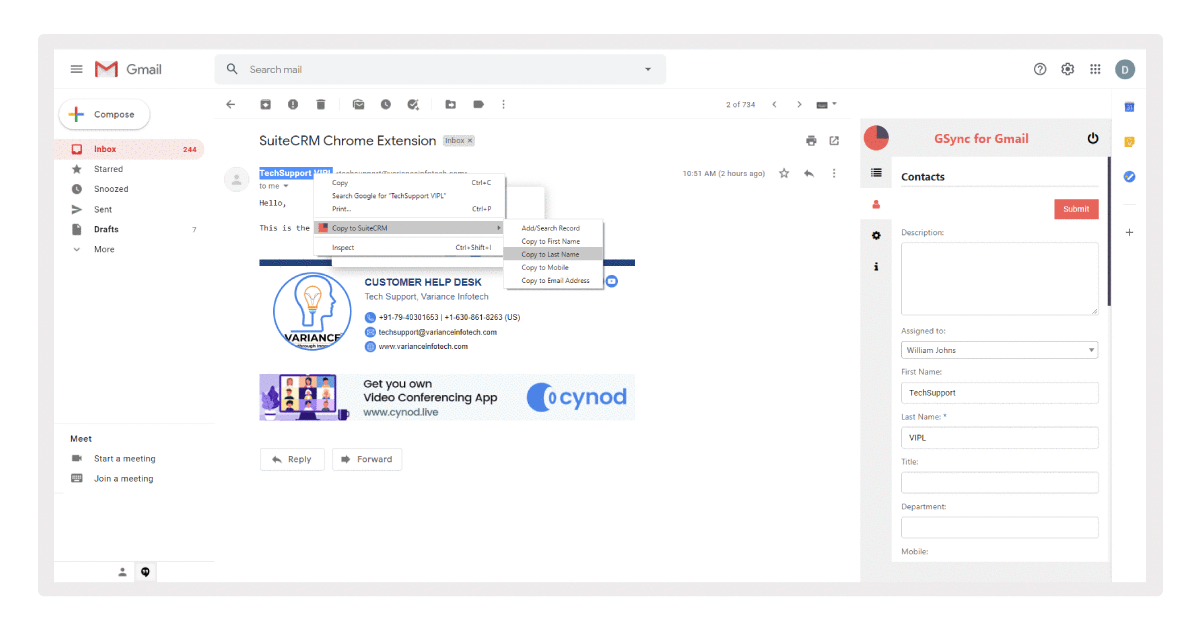Open Google Keep side panel
This screenshot has width=1200, height=630.
[x=1129, y=142]
